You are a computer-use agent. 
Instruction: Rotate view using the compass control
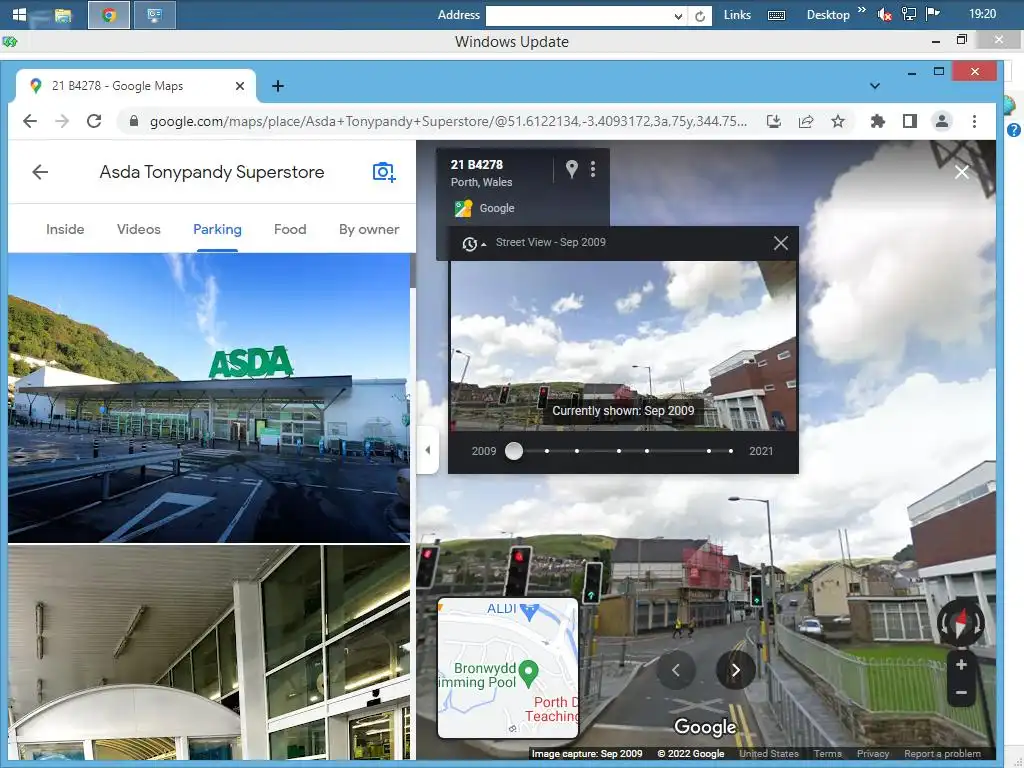click(x=961, y=622)
